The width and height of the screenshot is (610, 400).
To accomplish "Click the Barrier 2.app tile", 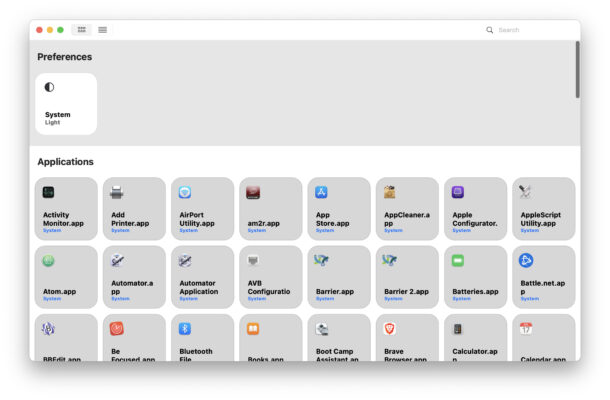I will pos(407,277).
